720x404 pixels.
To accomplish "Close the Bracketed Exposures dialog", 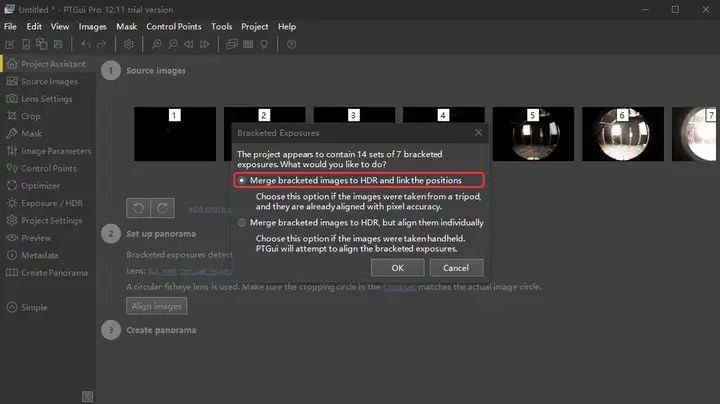I will [478, 133].
